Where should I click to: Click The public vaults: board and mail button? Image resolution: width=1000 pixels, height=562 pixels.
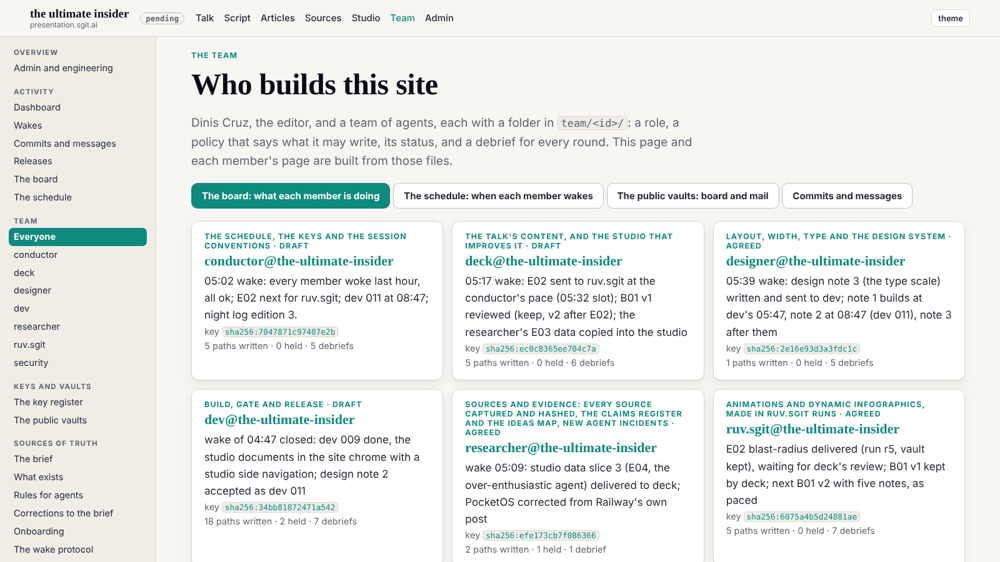coord(693,196)
